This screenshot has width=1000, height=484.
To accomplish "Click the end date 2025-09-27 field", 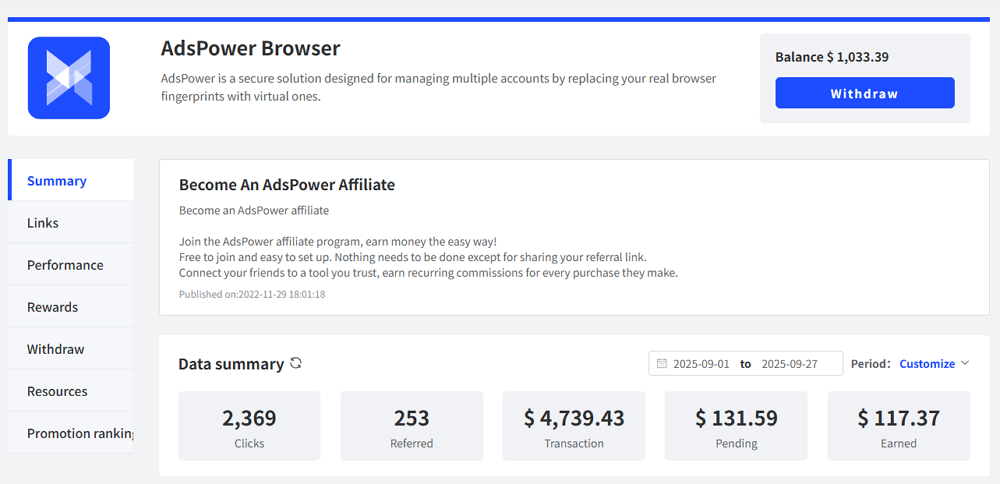I will [x=789, y=364].
